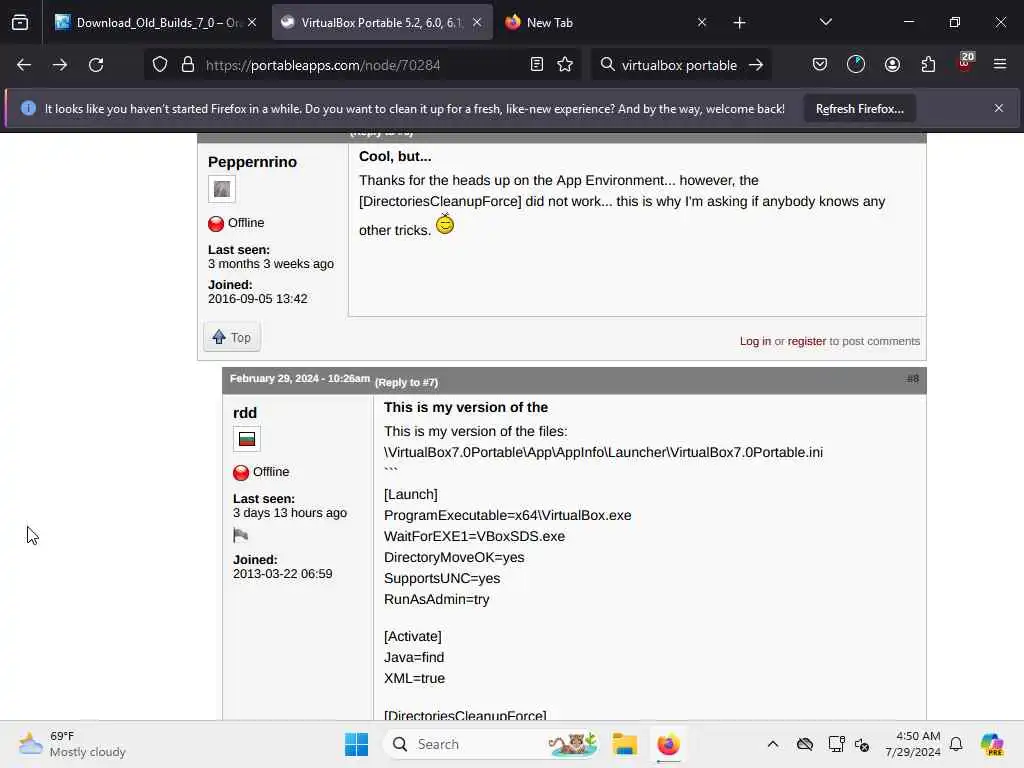Viewport: 1024px width, 768px height.
Task: Click 'Java=find' line
Action: click(x=413, y=658)
